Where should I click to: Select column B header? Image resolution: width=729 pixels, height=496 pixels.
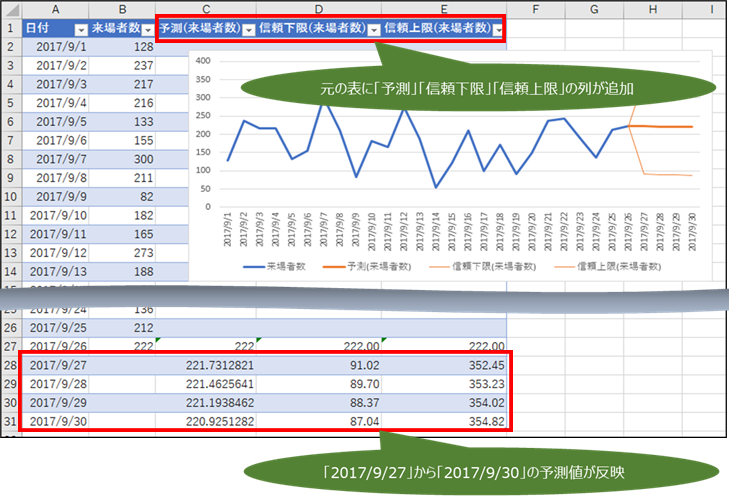[122, 9]
